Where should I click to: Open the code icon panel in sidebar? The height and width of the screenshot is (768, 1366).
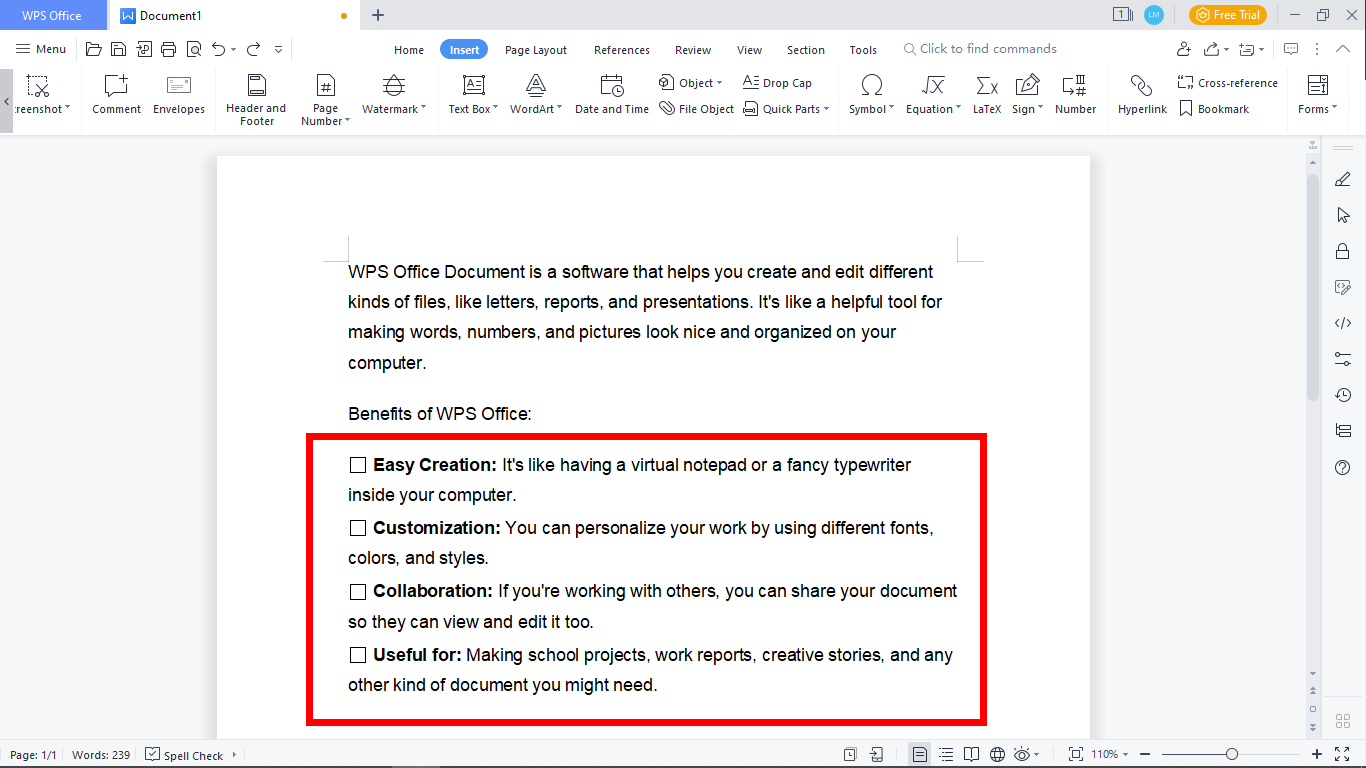[1343, 323]
